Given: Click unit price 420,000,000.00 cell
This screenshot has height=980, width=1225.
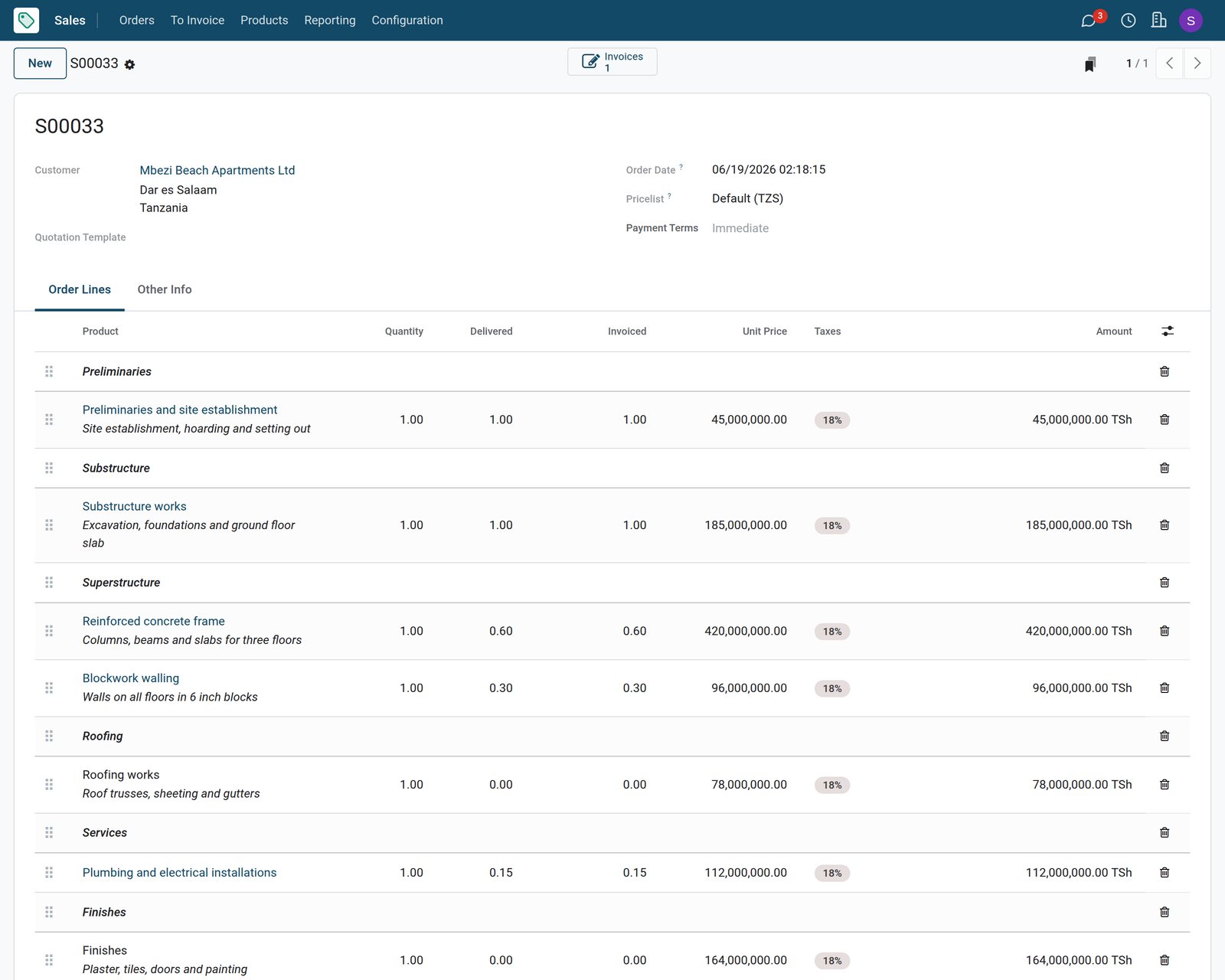Looking at the screenshot, I should click(746, 631).
